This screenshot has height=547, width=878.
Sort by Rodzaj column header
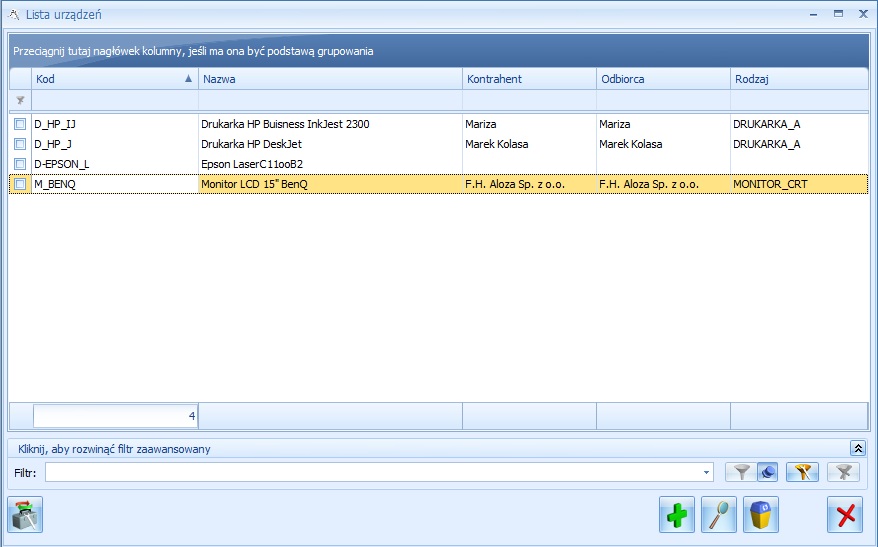(x=799, y=79)
